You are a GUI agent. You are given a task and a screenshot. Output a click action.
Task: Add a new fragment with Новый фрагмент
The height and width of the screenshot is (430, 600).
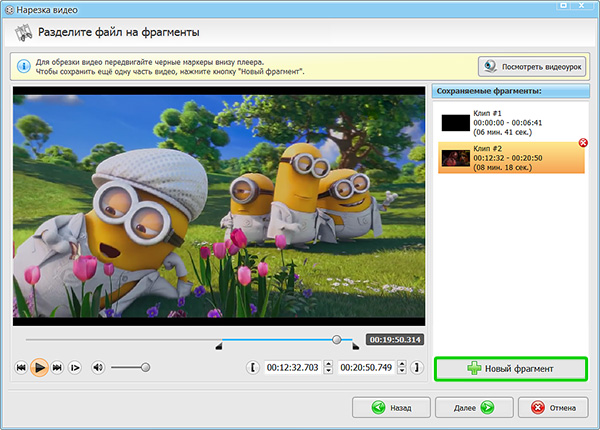click(x=511, y=369)
